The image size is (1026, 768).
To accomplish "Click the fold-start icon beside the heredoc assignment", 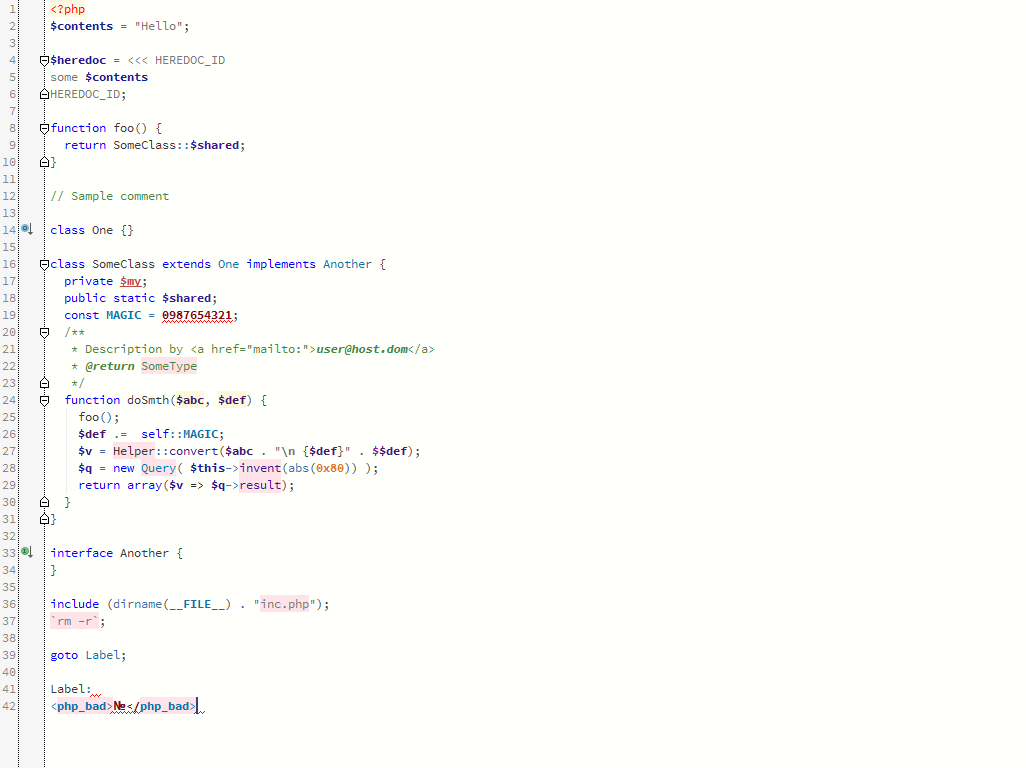I will [x=43, y=59].
